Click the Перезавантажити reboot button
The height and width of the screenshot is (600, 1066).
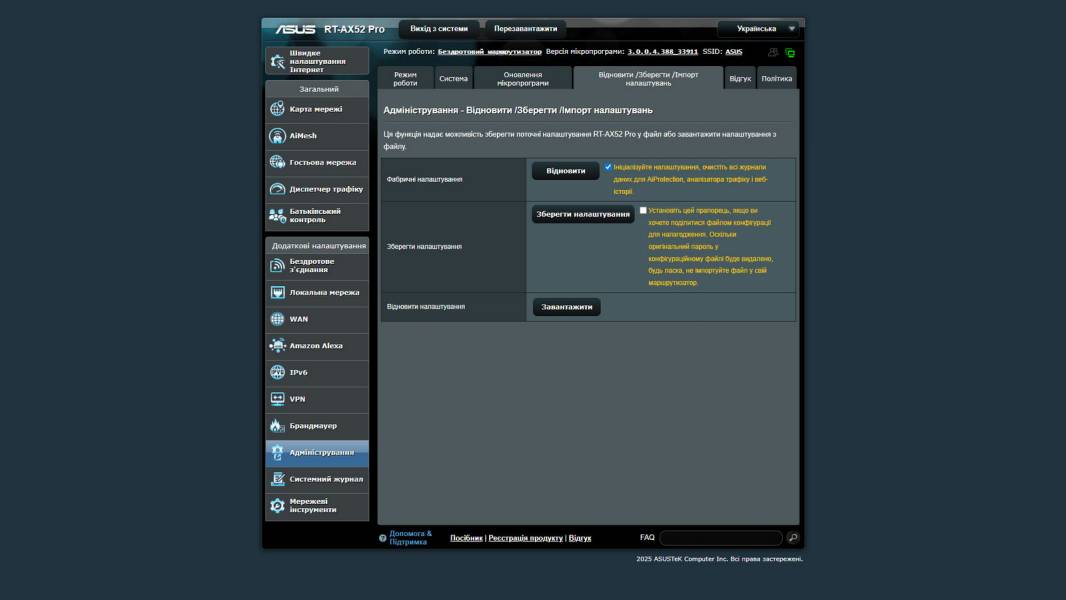point(526,29)
